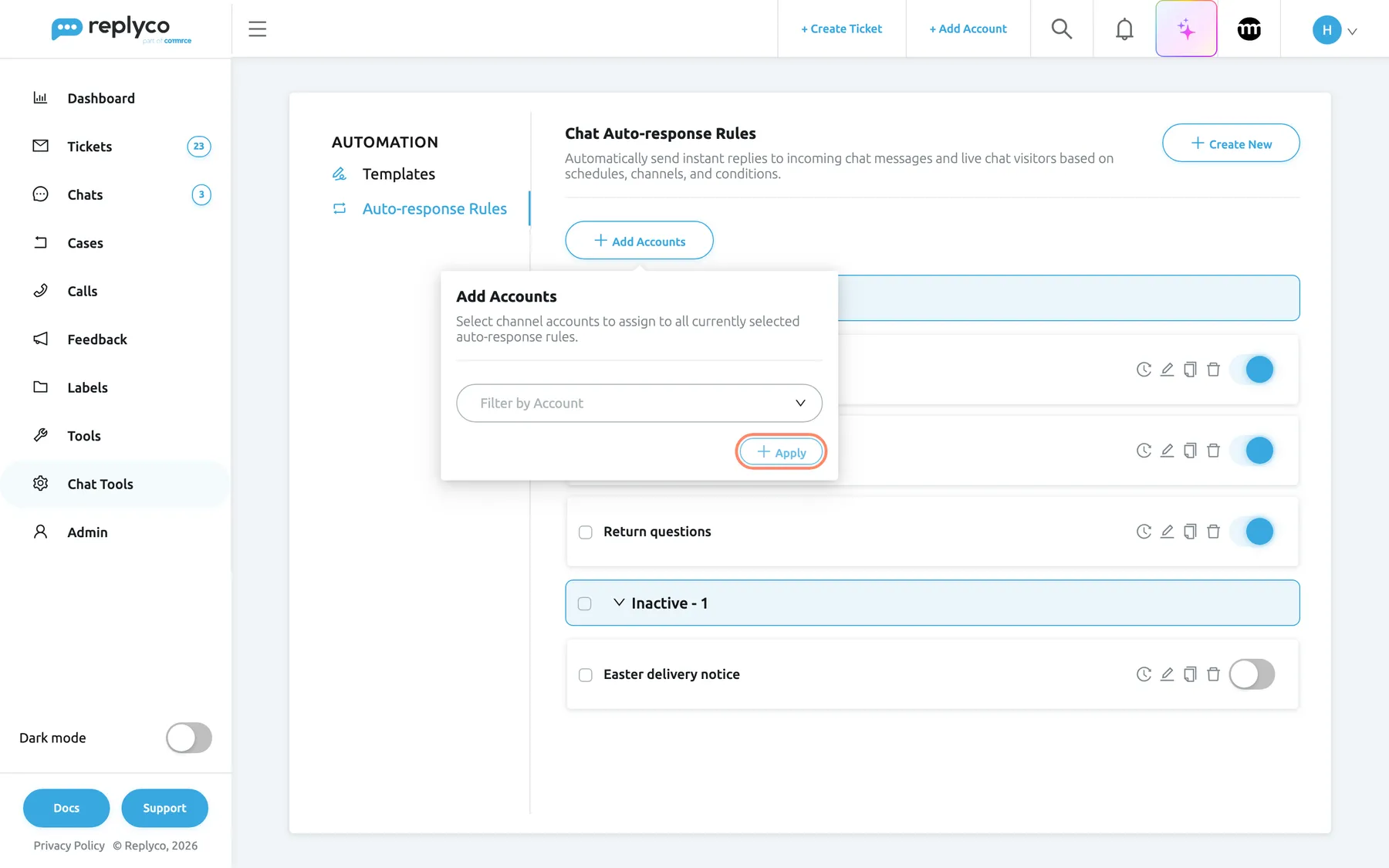Delete the Return questions rule
The width and height of the screenshot is (1389, 868).
pos(1213,532)
